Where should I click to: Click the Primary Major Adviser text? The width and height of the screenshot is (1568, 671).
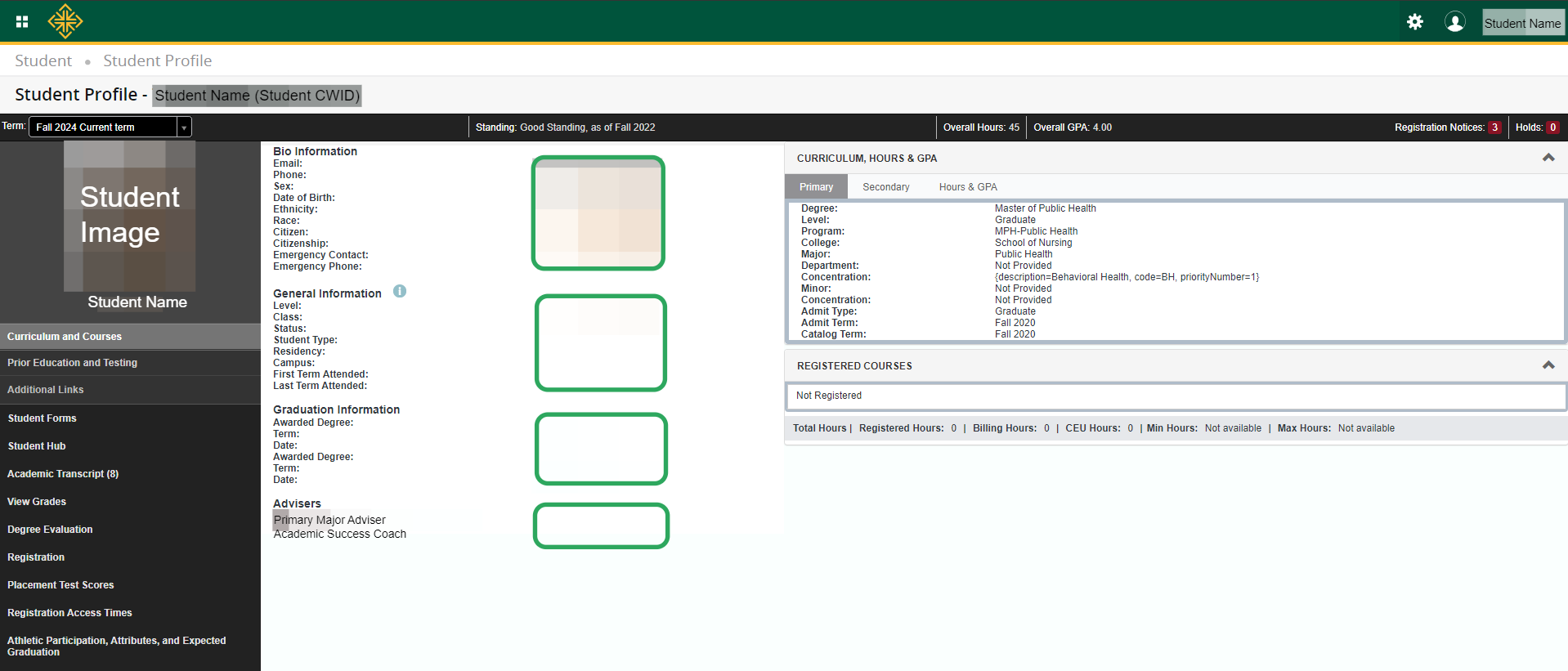[x=329, y=520]
